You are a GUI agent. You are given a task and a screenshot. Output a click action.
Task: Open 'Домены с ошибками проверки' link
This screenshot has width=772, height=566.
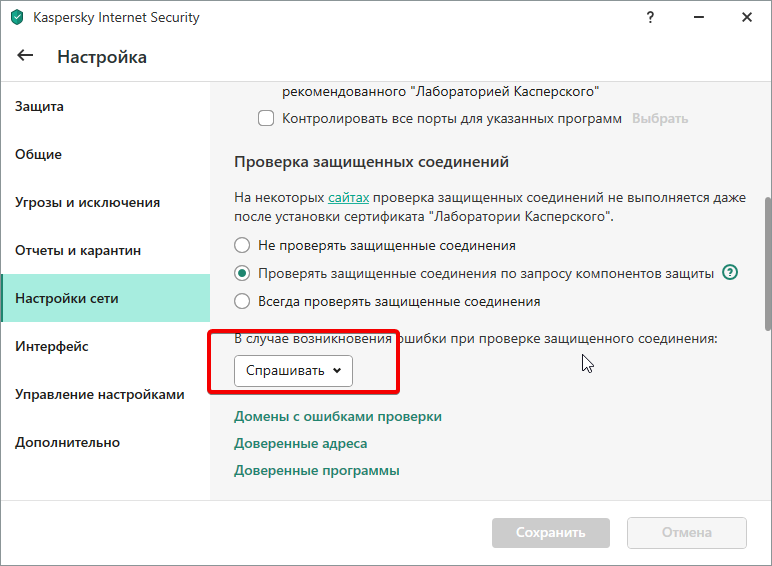(338, 416)
